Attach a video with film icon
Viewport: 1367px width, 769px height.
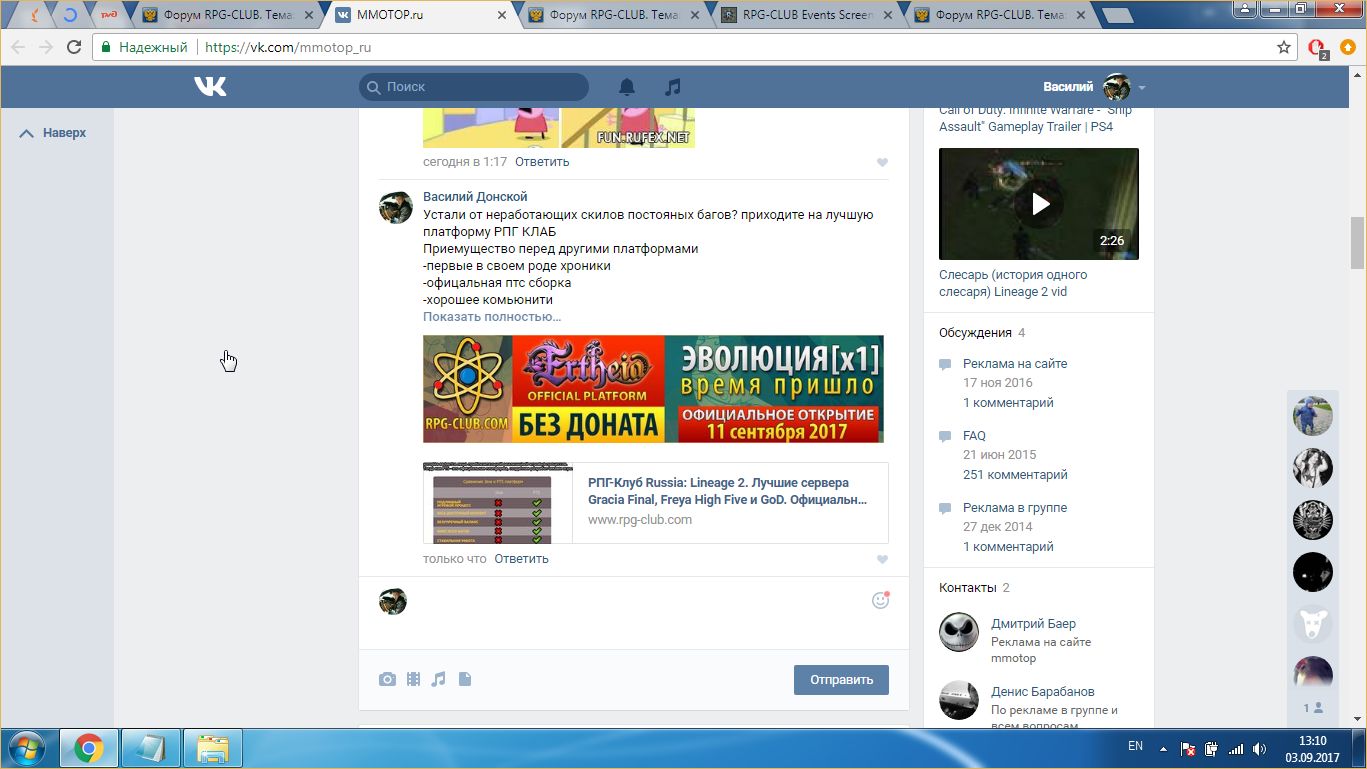click(x=413, y=679)
